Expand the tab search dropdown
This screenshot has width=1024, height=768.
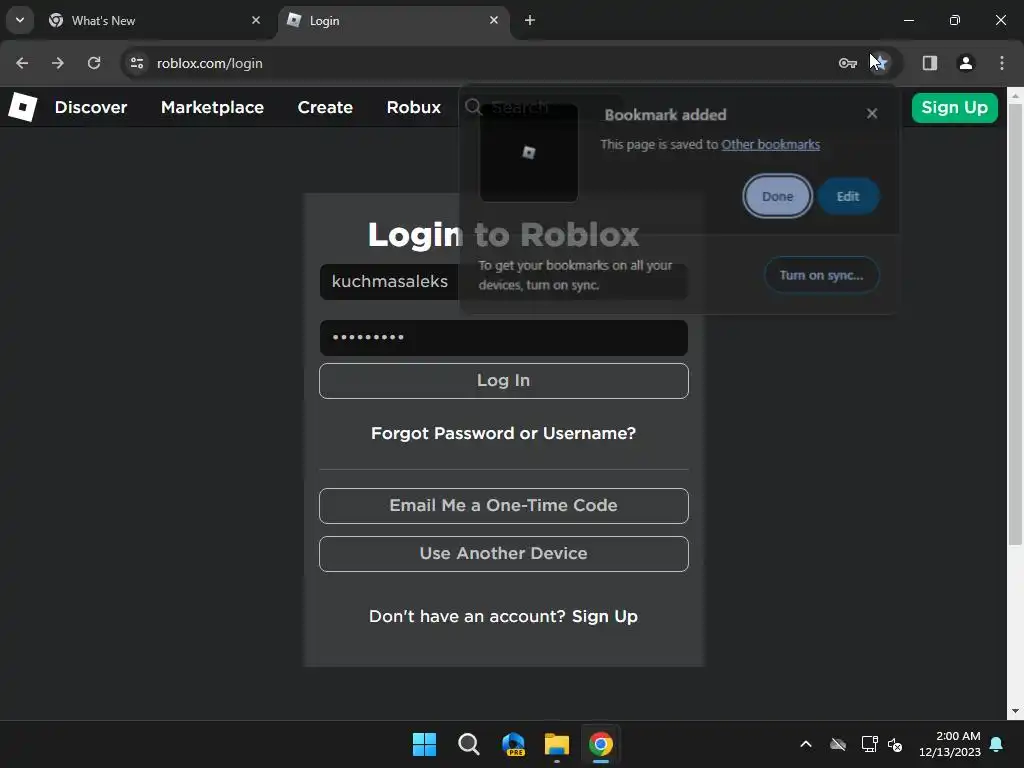(20, 20)
